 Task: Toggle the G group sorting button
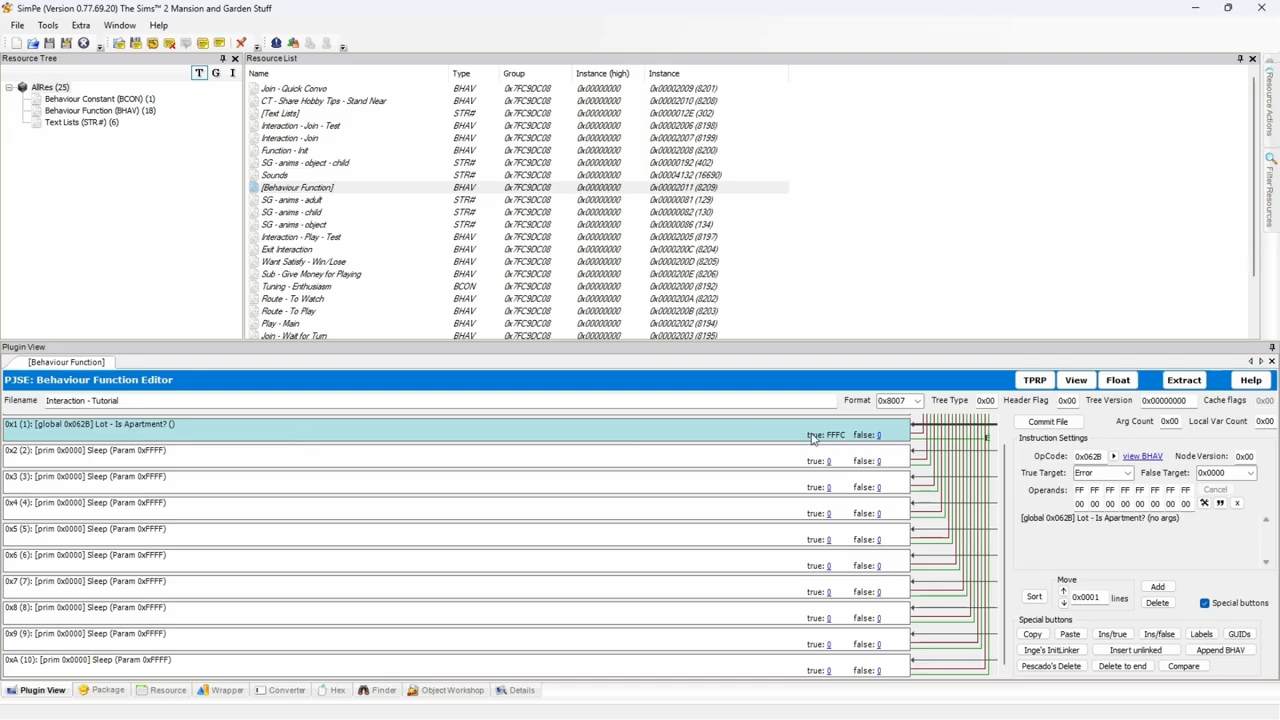216,73
